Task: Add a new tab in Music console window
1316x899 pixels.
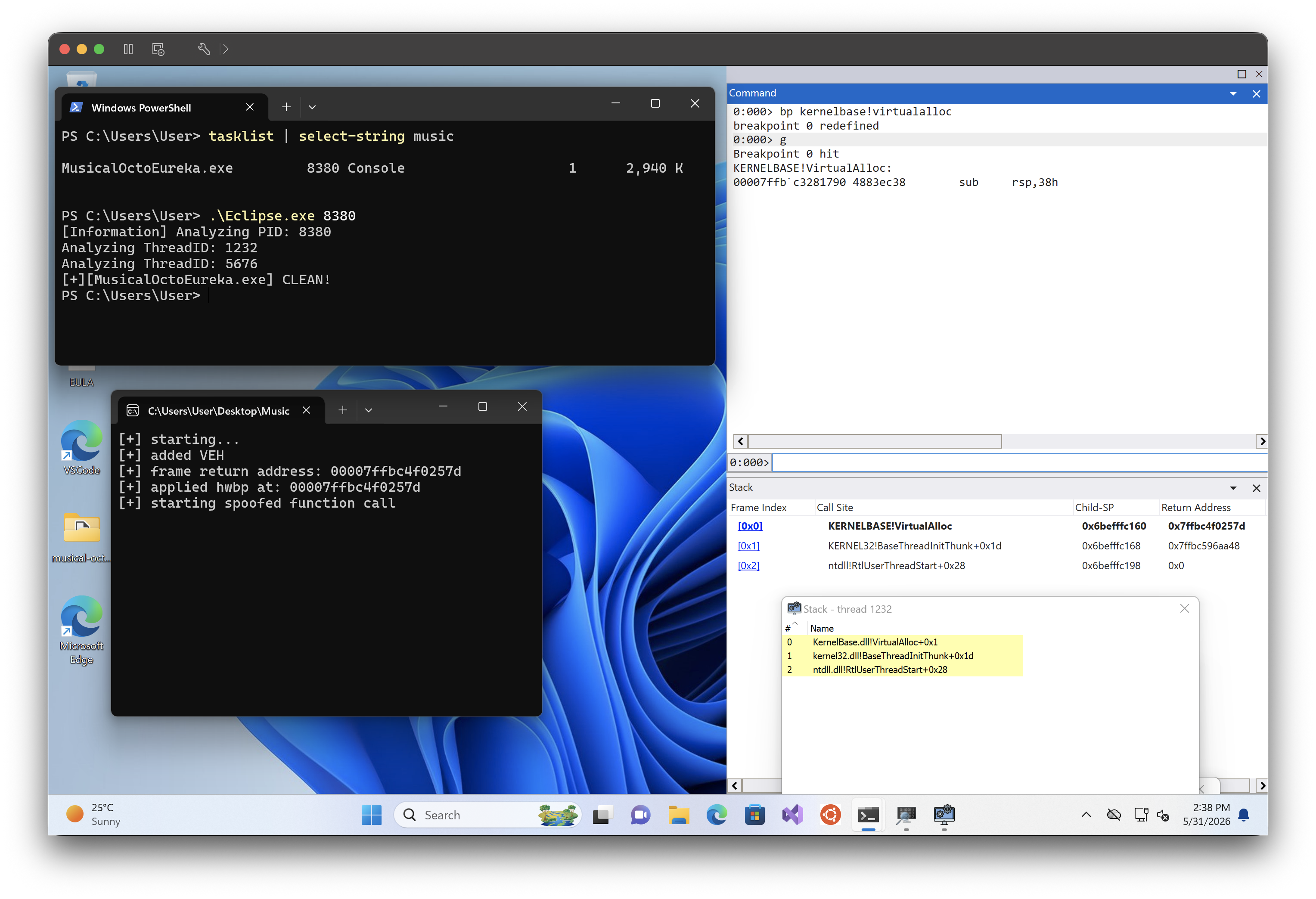Action: coord(343,410)
